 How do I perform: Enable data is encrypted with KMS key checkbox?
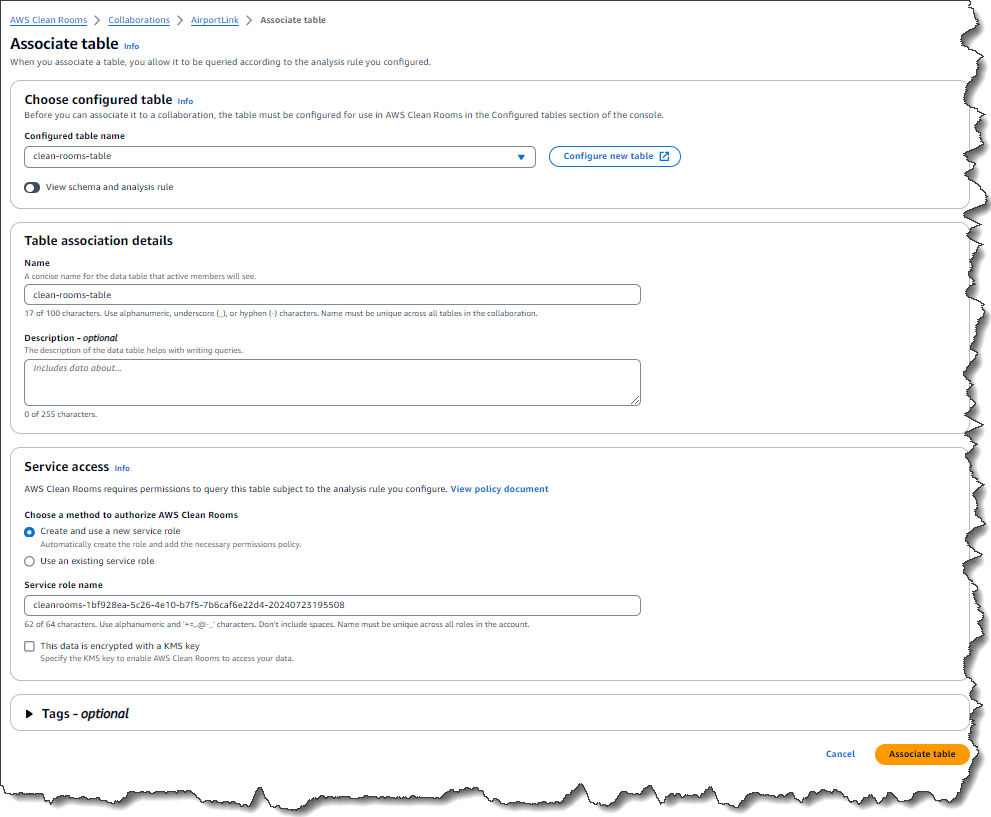pyautogui.click(x=30, y=646)
